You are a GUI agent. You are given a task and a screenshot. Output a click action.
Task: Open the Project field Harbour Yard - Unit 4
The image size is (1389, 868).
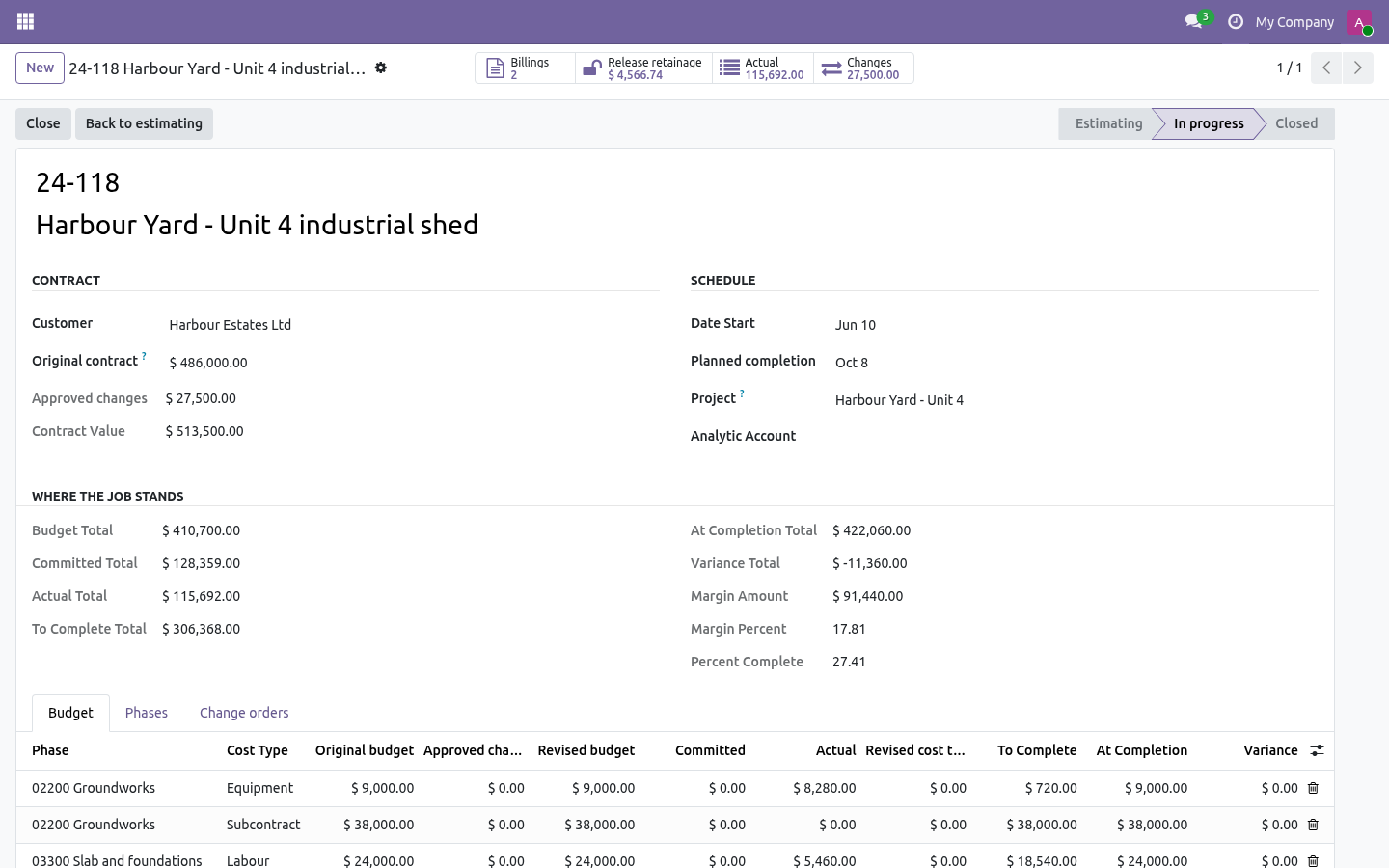1075,400
